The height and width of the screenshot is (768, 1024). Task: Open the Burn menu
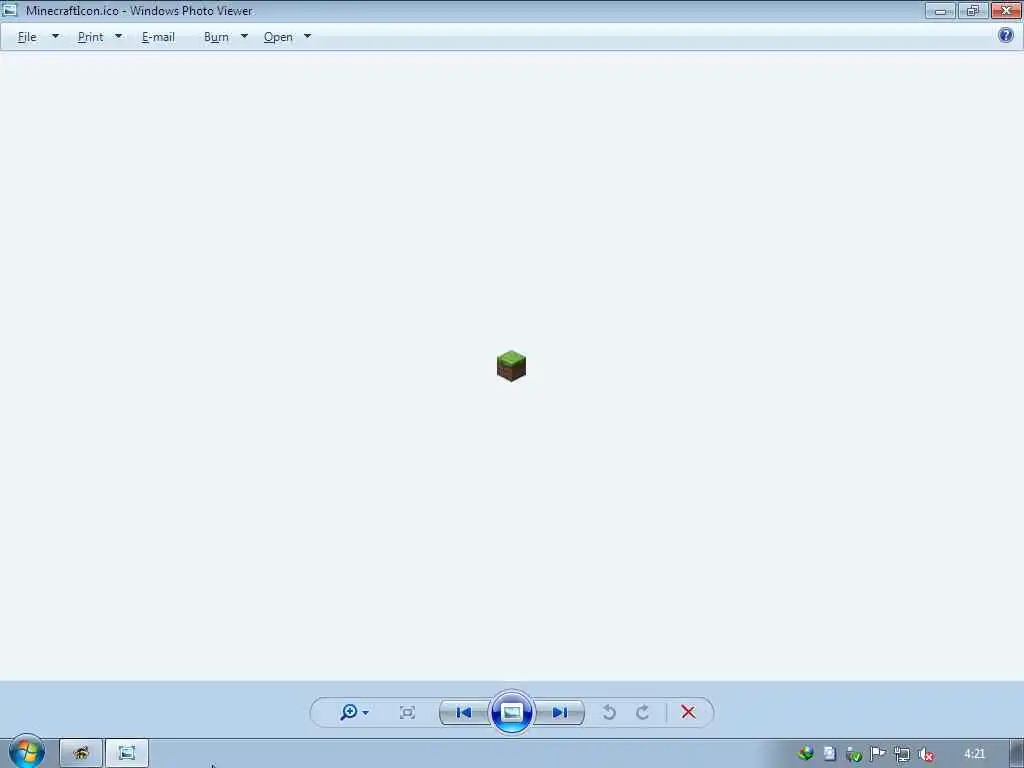[216, 37]
